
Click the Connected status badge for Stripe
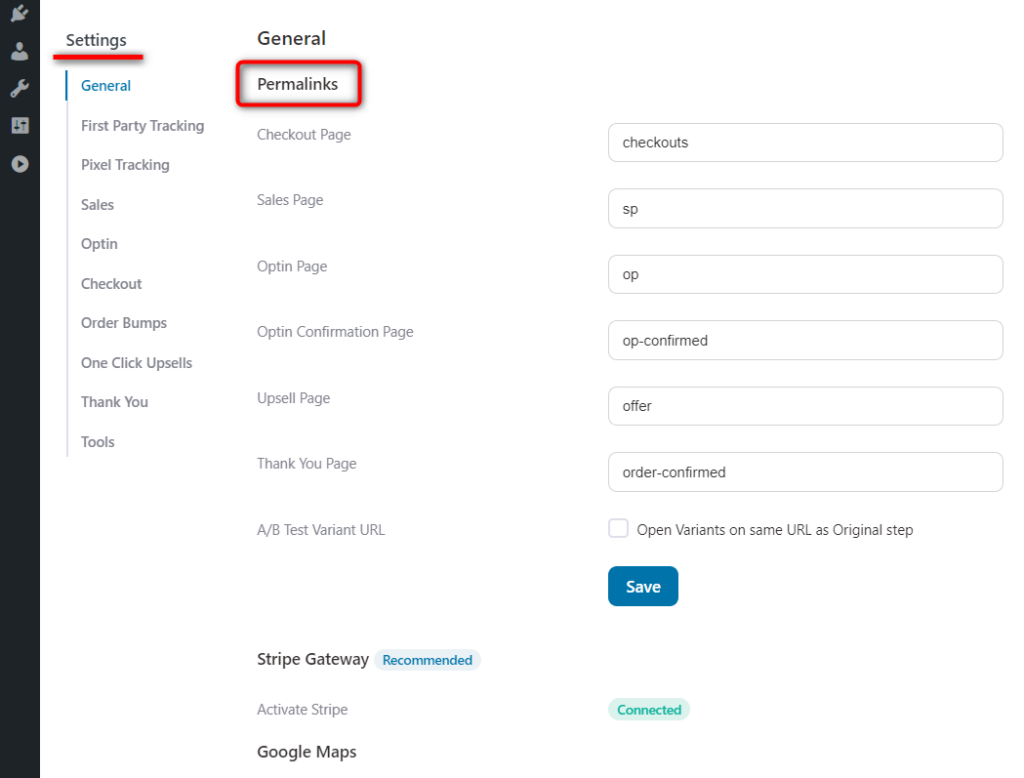648,709
